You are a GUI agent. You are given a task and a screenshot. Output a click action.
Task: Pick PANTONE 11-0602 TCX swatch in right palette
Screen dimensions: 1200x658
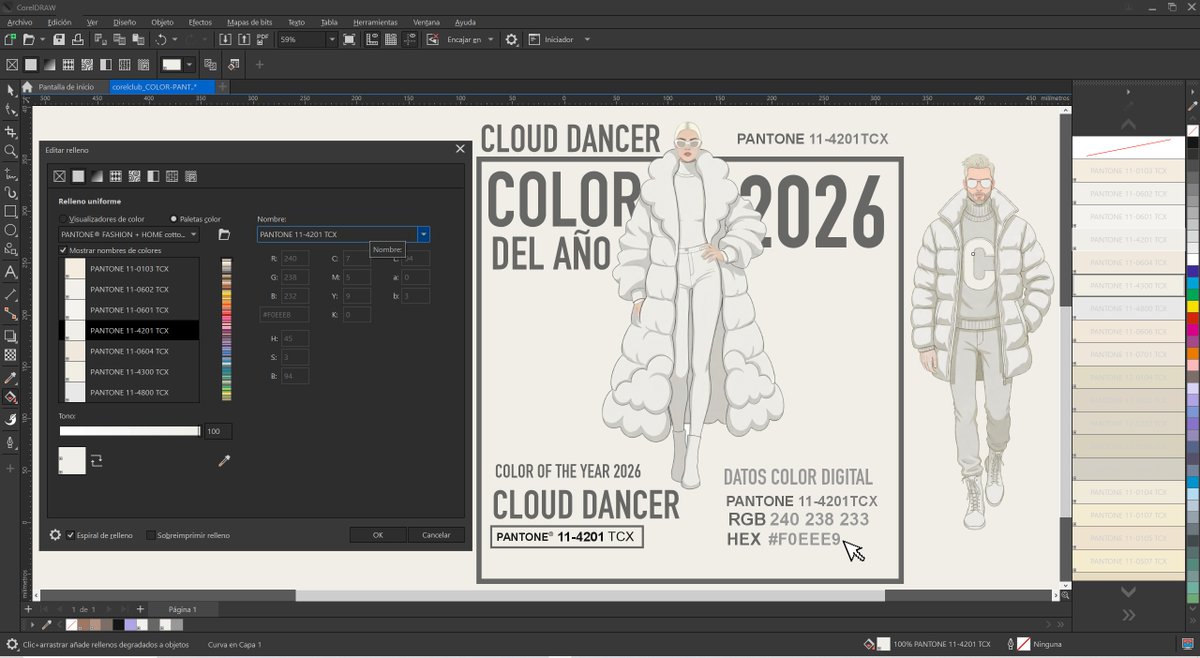click(x=1129, y=194)
